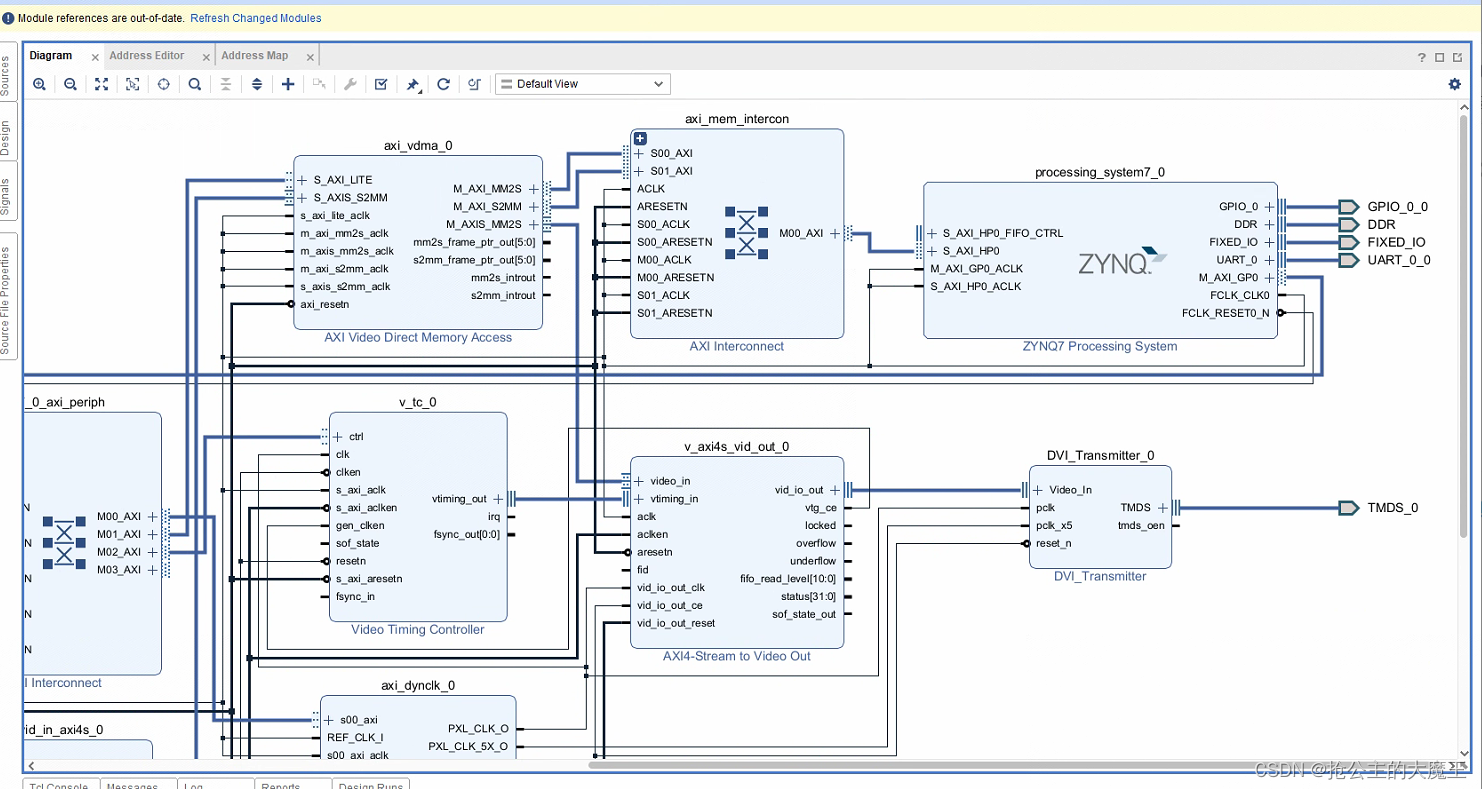Click the crossbar icon in axi_mem_intercon
This screenshot has height=789, width=1482.
pyautogui.click(x=746, y=232)
